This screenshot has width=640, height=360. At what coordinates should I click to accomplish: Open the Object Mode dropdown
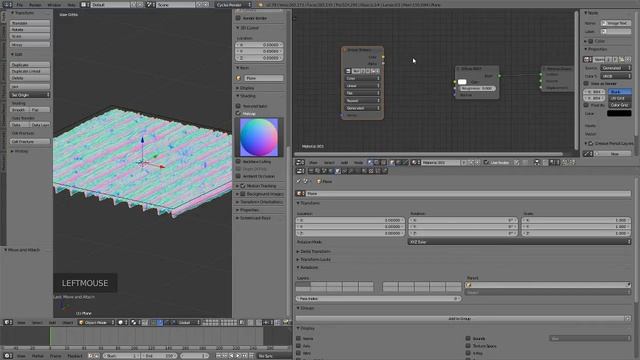96,322
